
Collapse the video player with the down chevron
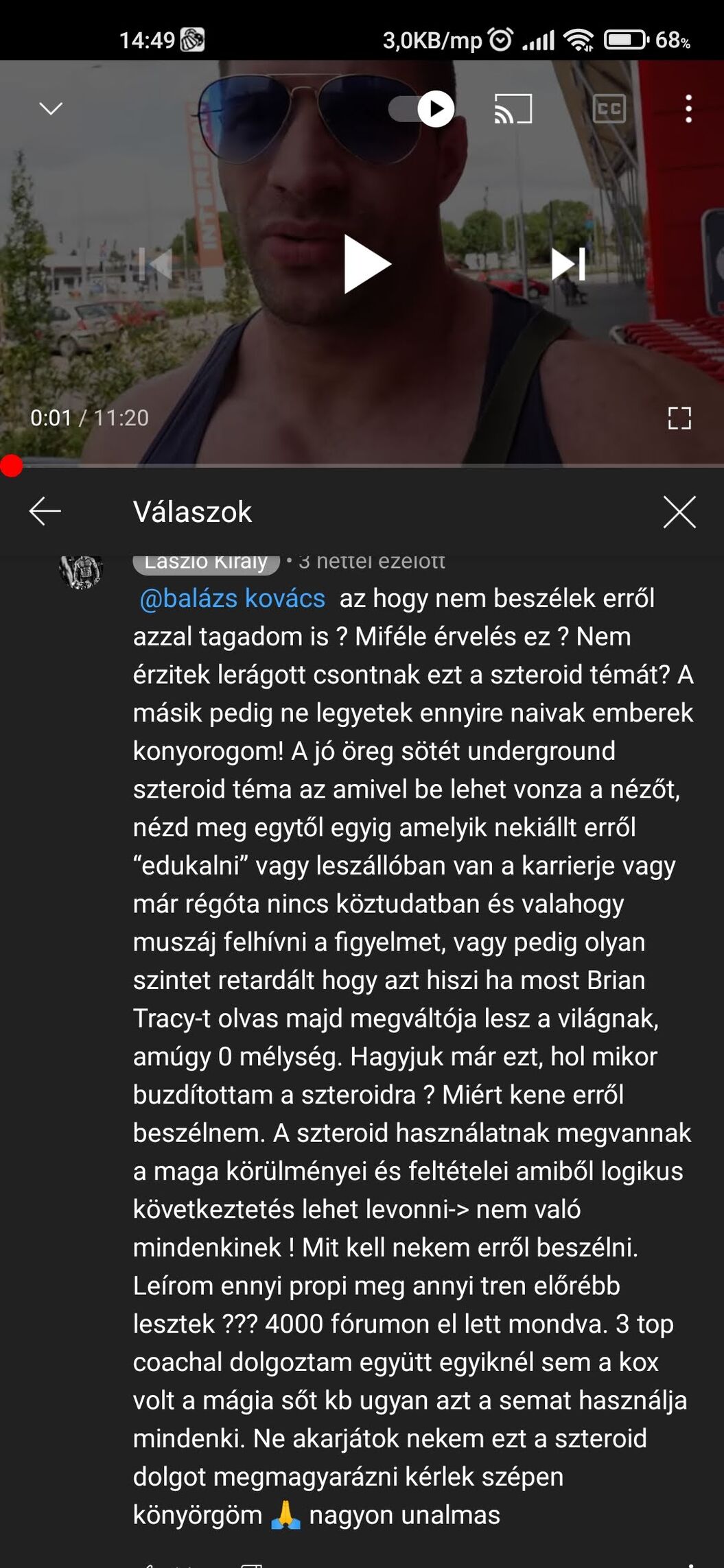[51, 108]
